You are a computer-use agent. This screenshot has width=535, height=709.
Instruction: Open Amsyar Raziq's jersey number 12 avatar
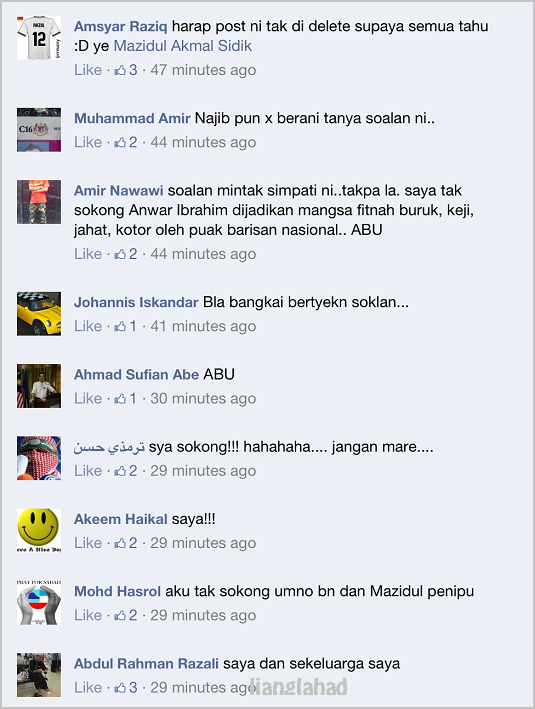coord(39,38)
